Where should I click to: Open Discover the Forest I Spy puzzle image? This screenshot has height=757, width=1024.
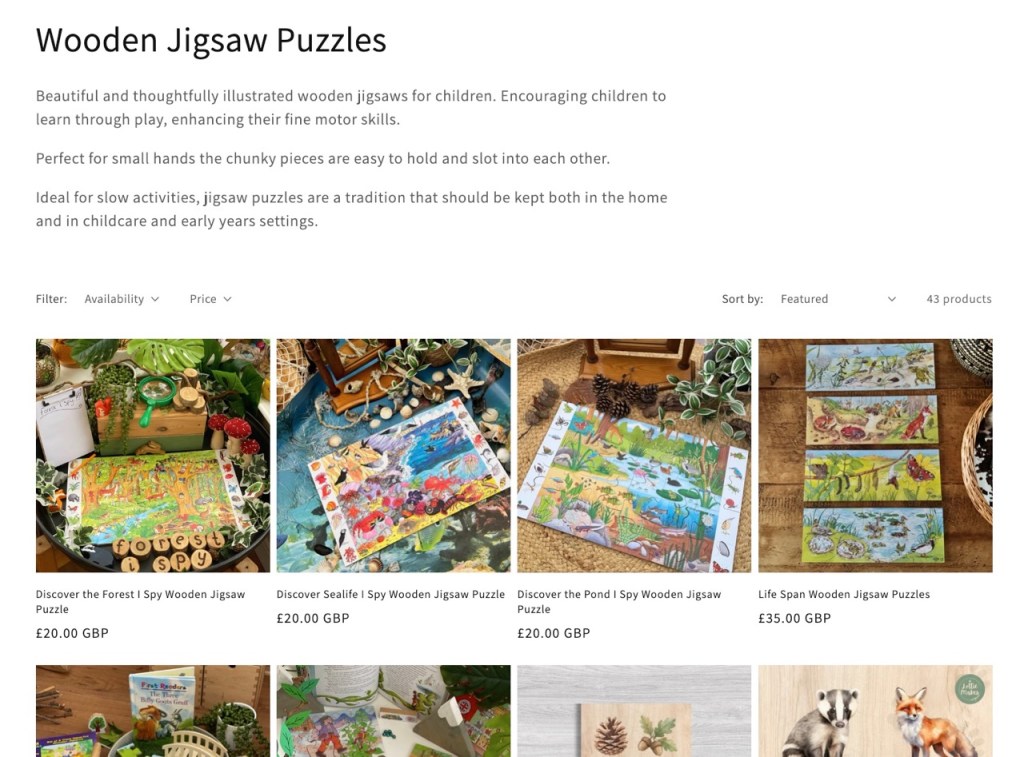(x=153, y=455)
